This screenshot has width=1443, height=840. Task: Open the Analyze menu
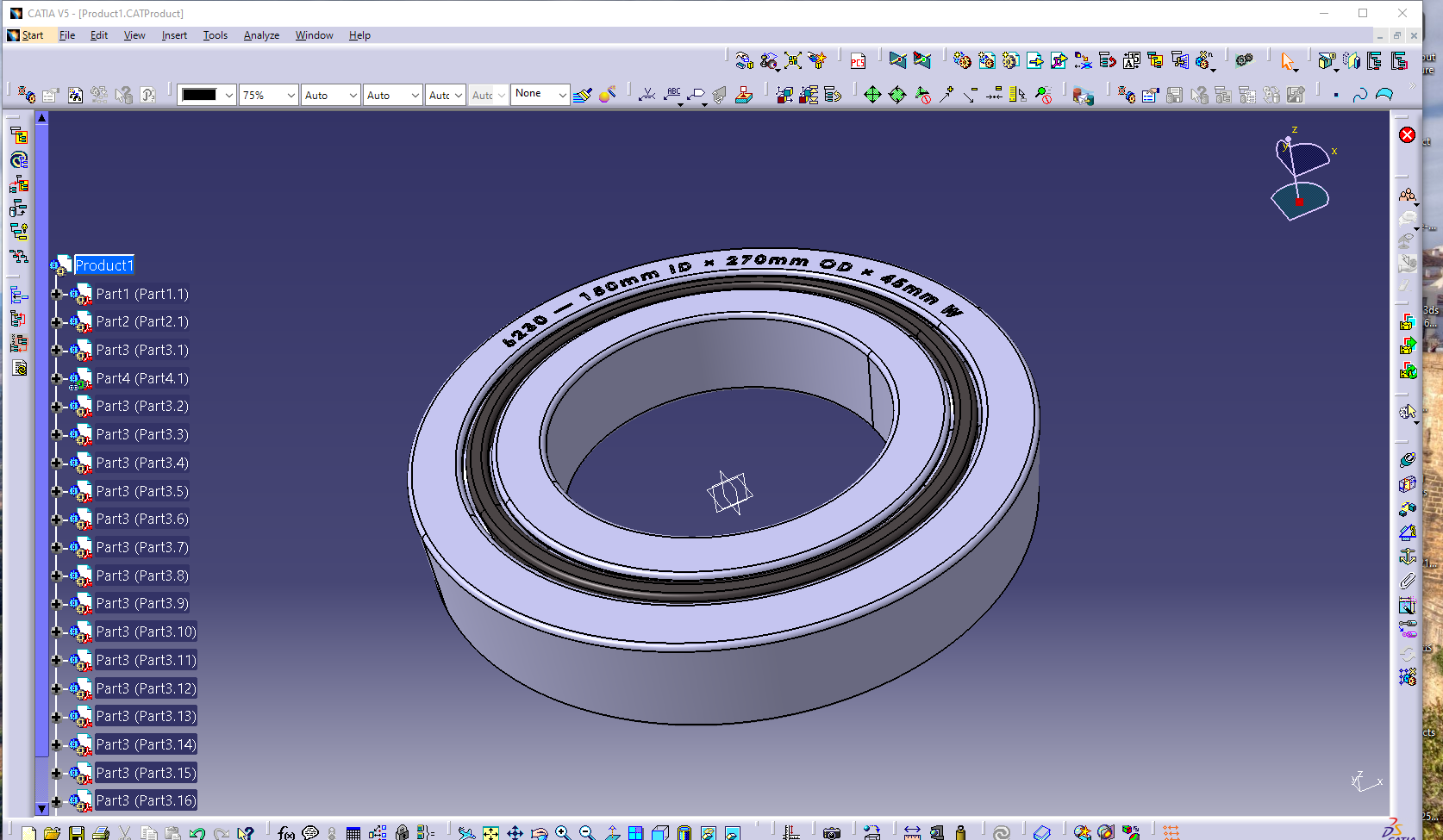coord(261,35)
